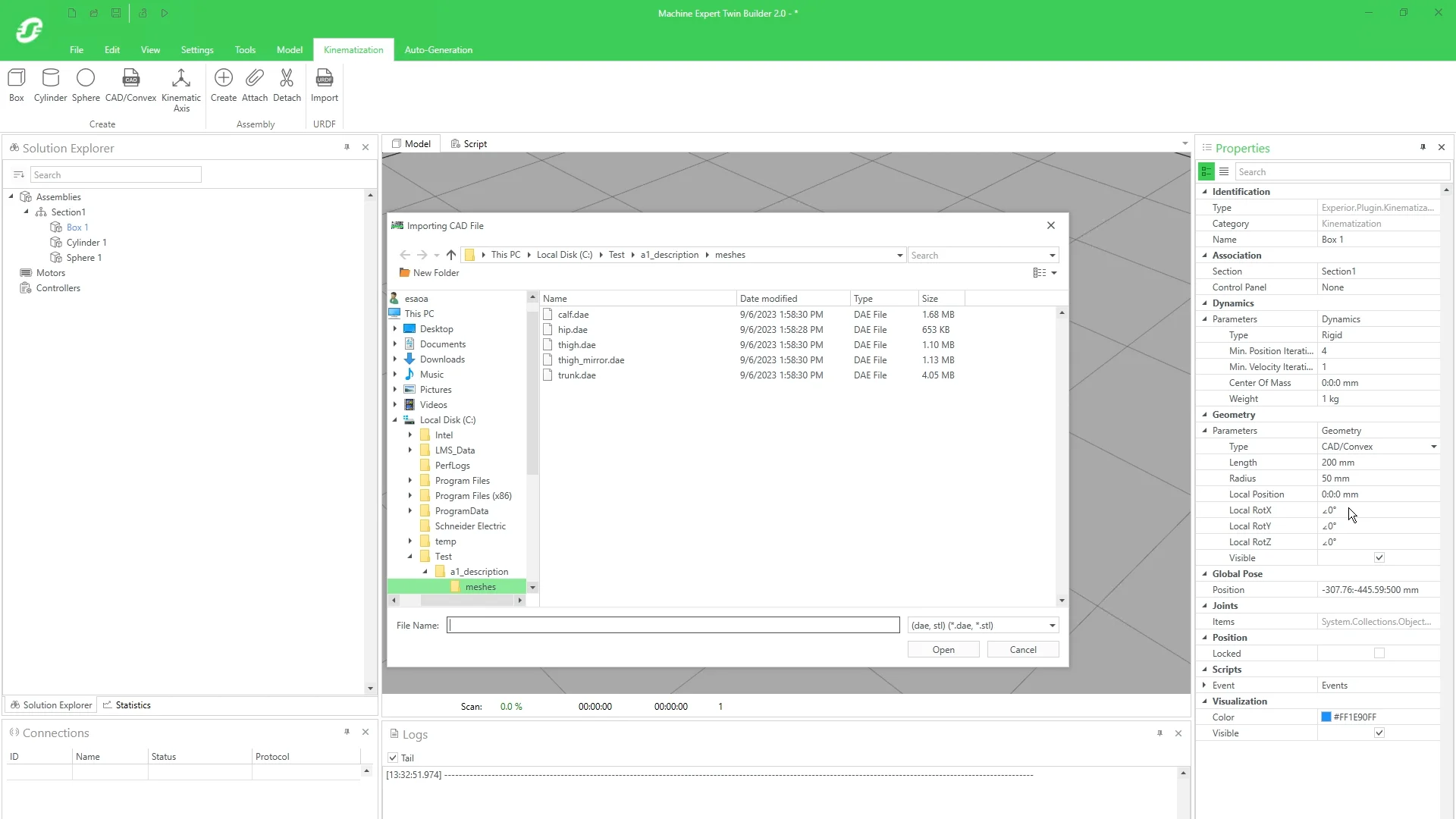The height and width of the screenshot is (819, 1456).
Task: Open the Type dropdown showing CAD/Convex
Action: coord(1433,447)
